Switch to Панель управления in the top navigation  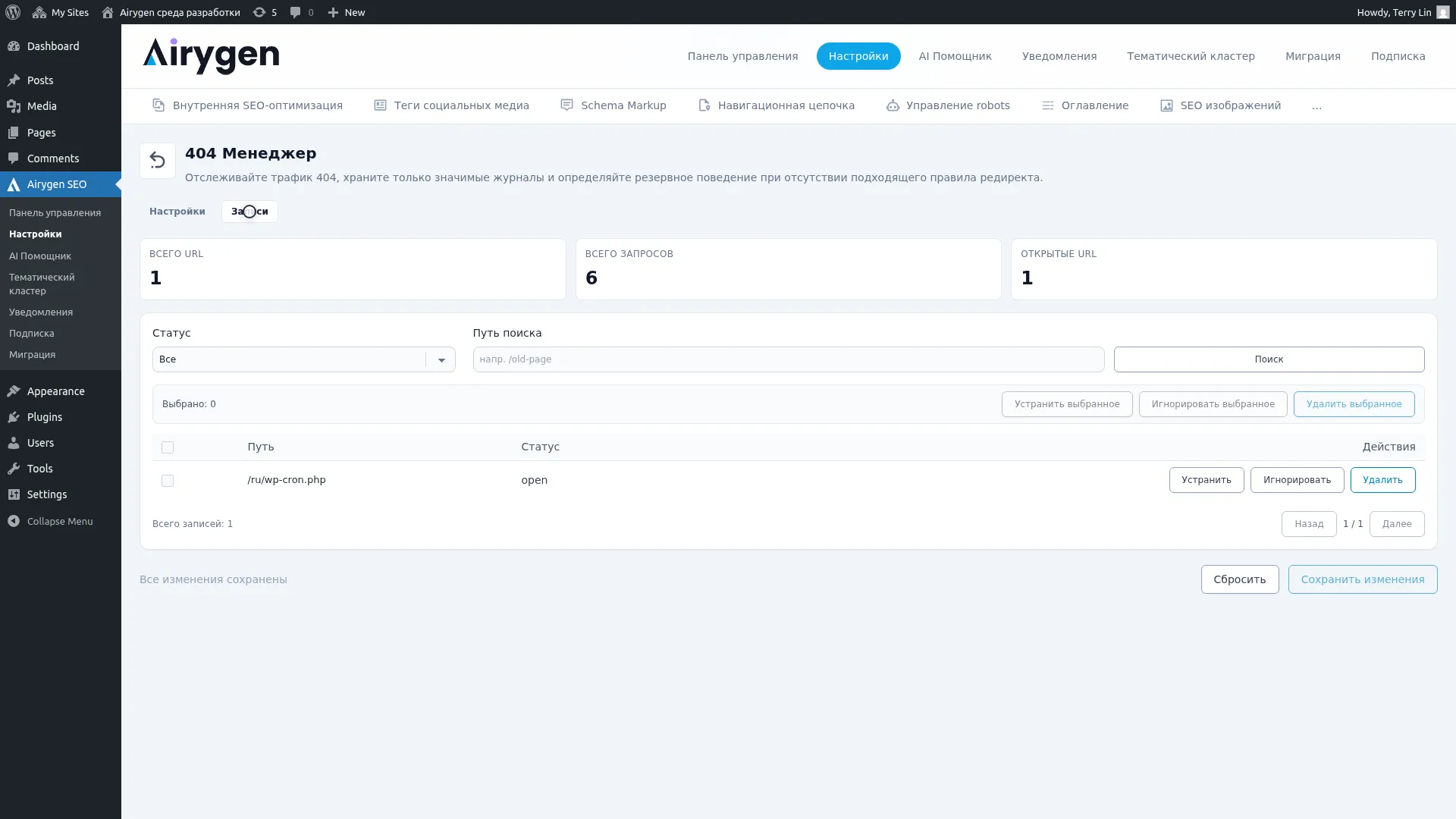pos(742,56)
